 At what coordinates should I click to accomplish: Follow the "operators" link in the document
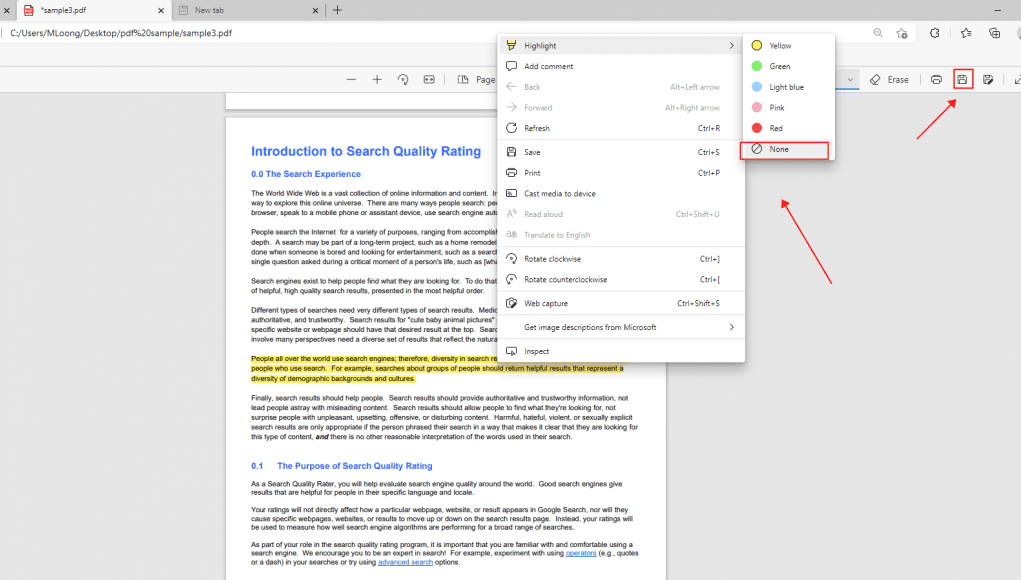click(x=581, y=553)
